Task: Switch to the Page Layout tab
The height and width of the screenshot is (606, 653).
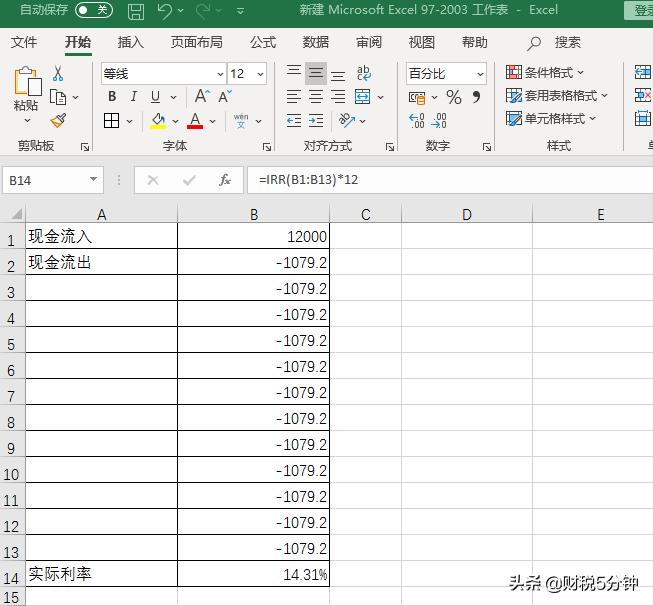Action: pyautogui.click(x=197, y=42)
